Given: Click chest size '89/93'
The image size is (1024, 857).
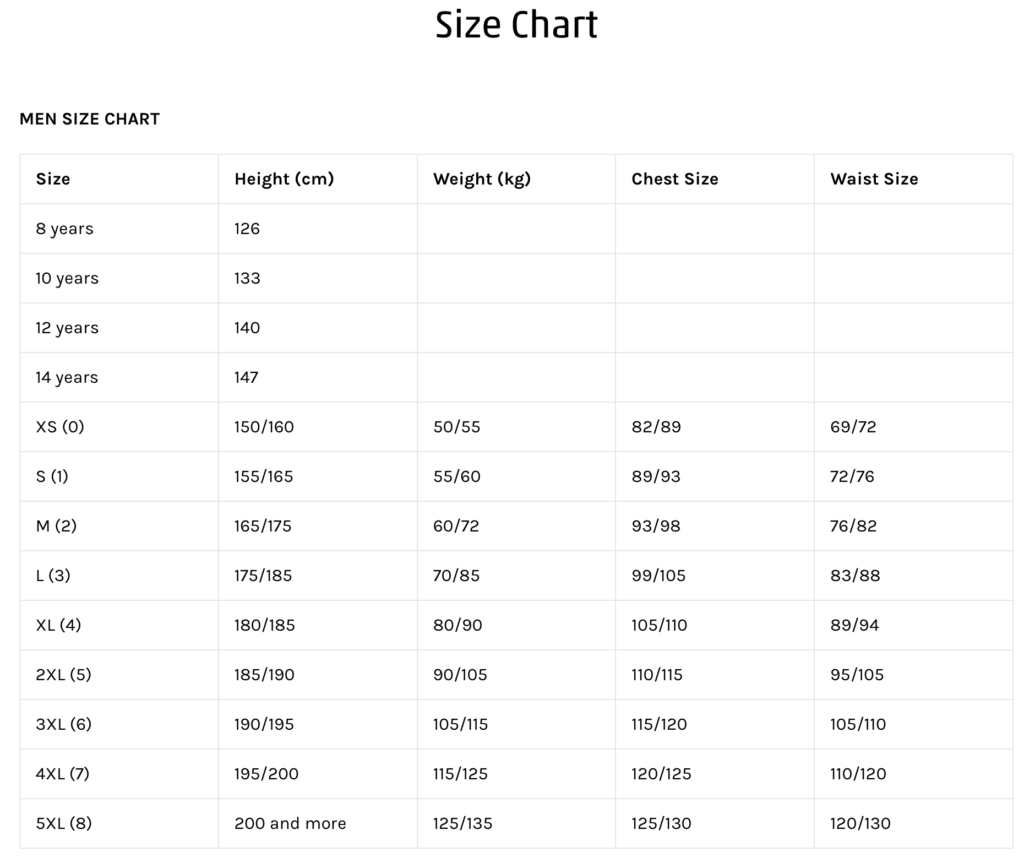Looking at the screenshot, I should coord(656,477).
